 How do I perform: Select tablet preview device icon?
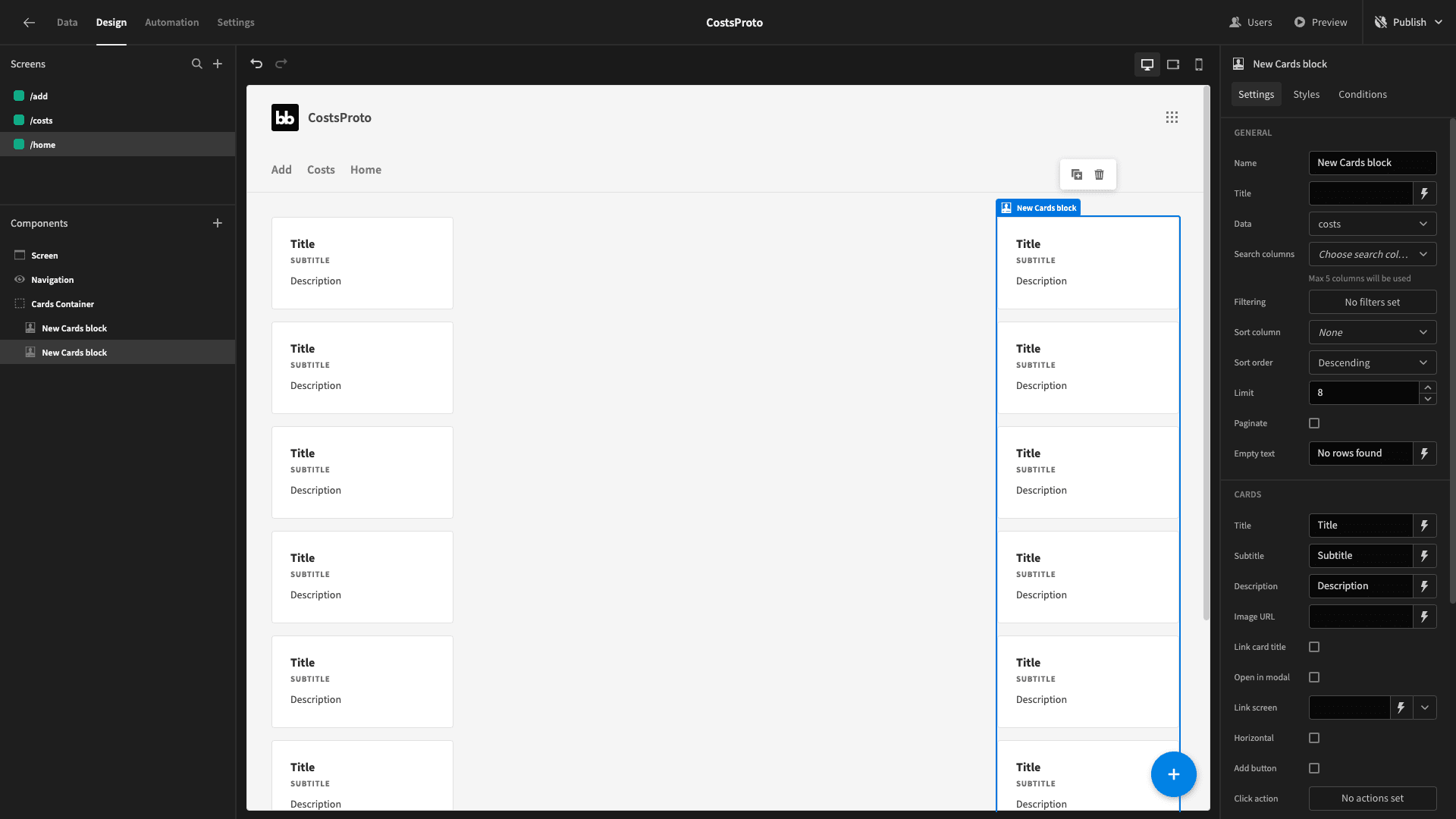(1173, 64)
